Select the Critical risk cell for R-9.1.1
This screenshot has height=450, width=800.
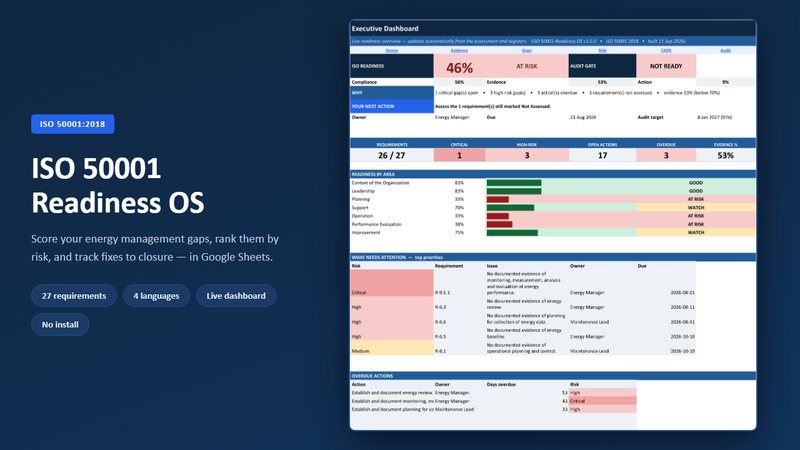click(x=392, y=283)
